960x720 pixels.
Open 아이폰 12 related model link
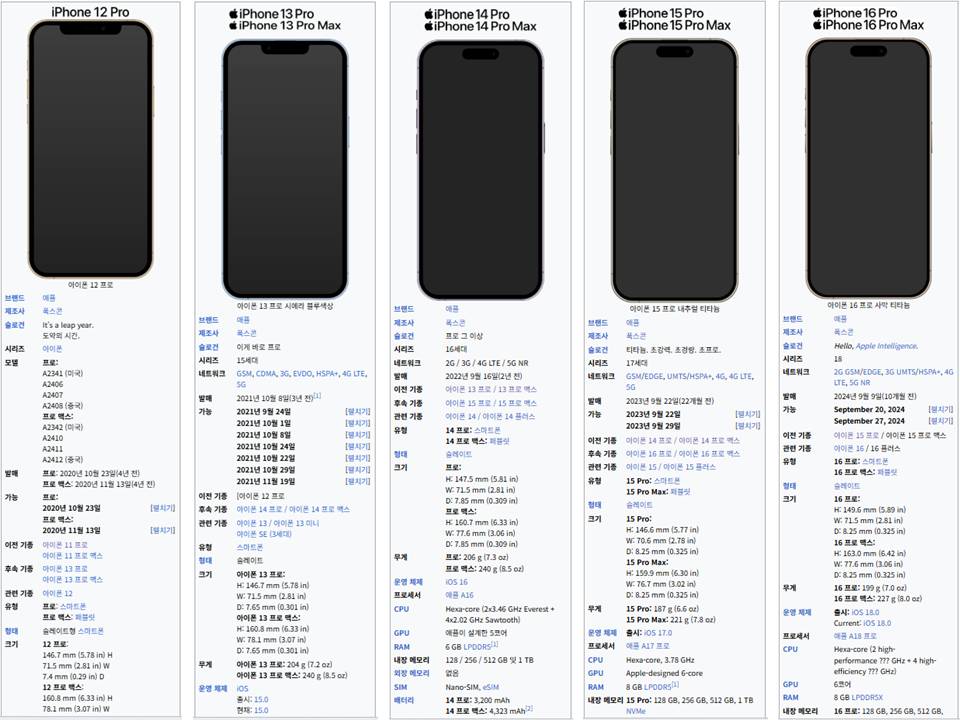tap(58, 594)
